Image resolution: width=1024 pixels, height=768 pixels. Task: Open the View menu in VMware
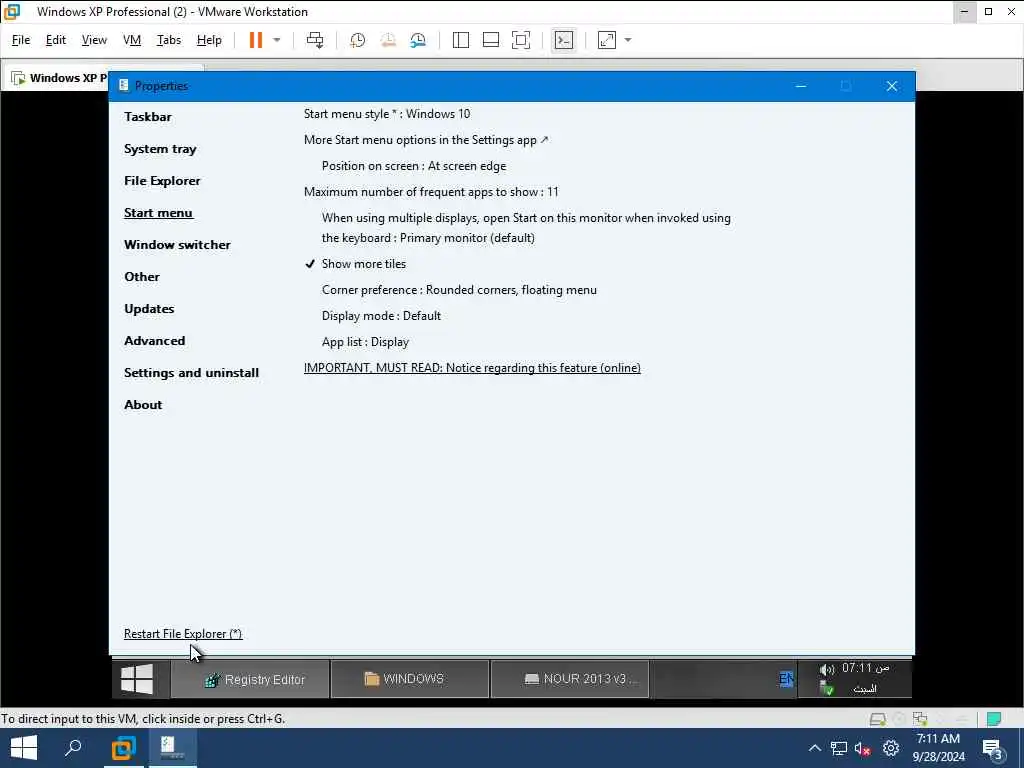tap(94, 40)
